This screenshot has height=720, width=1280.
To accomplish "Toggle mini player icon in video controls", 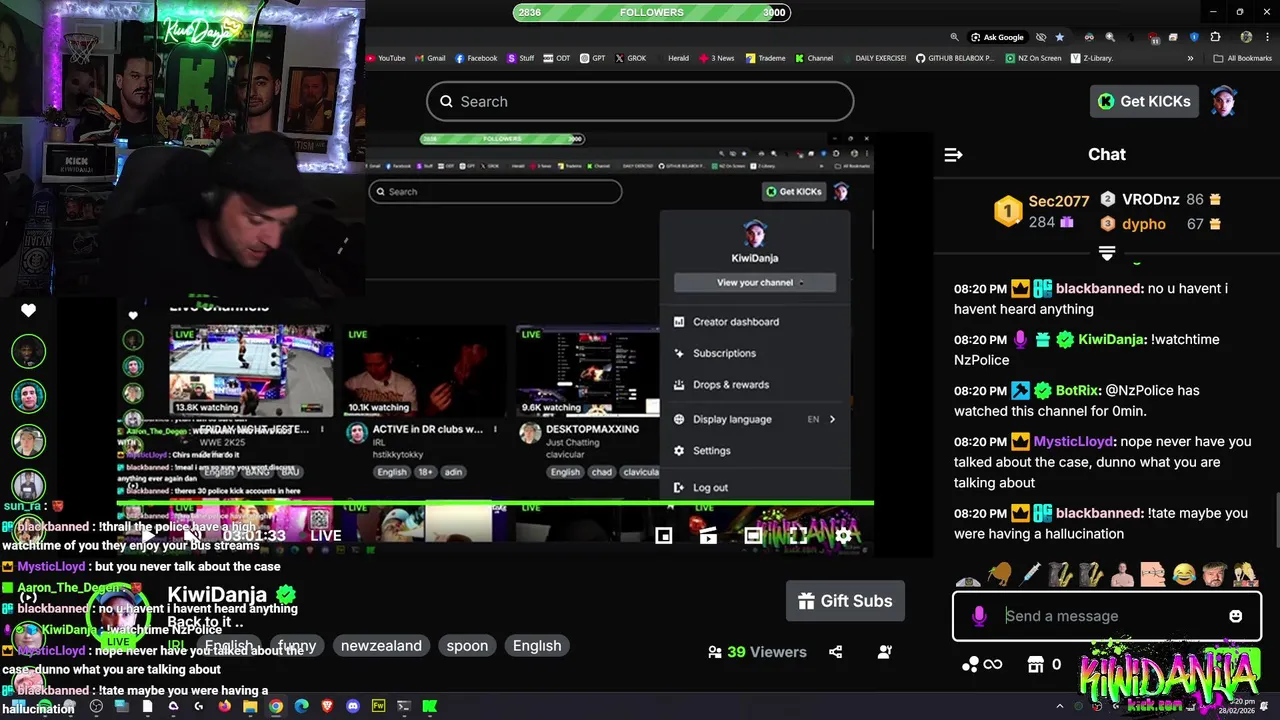I will [663, 536].
